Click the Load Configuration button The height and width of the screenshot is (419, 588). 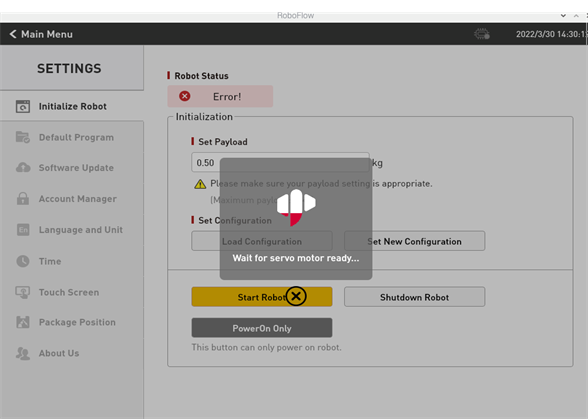coord(262,241)
